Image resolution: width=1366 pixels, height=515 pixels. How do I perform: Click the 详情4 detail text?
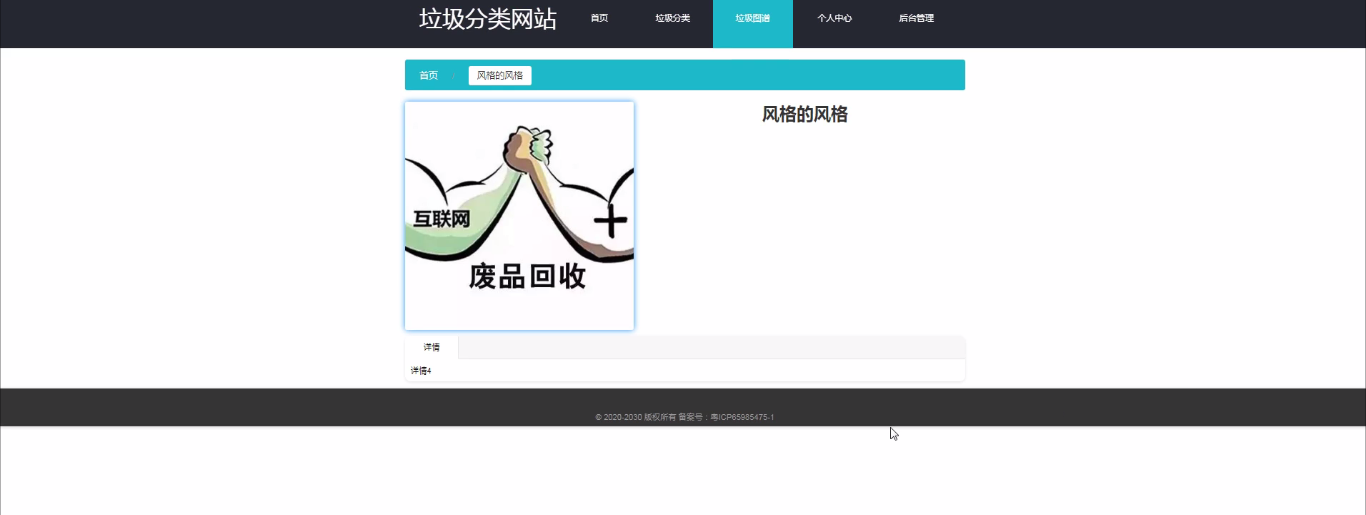pyautogui.click(x=421, y=371)
